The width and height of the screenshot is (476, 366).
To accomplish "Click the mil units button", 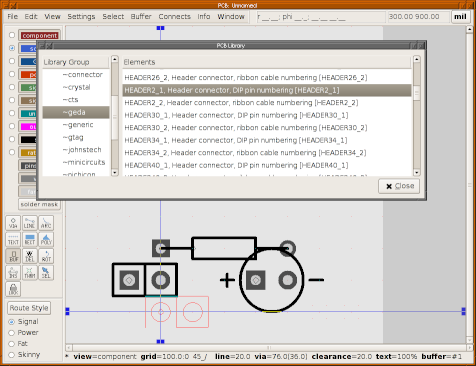I will coord(460,17).
